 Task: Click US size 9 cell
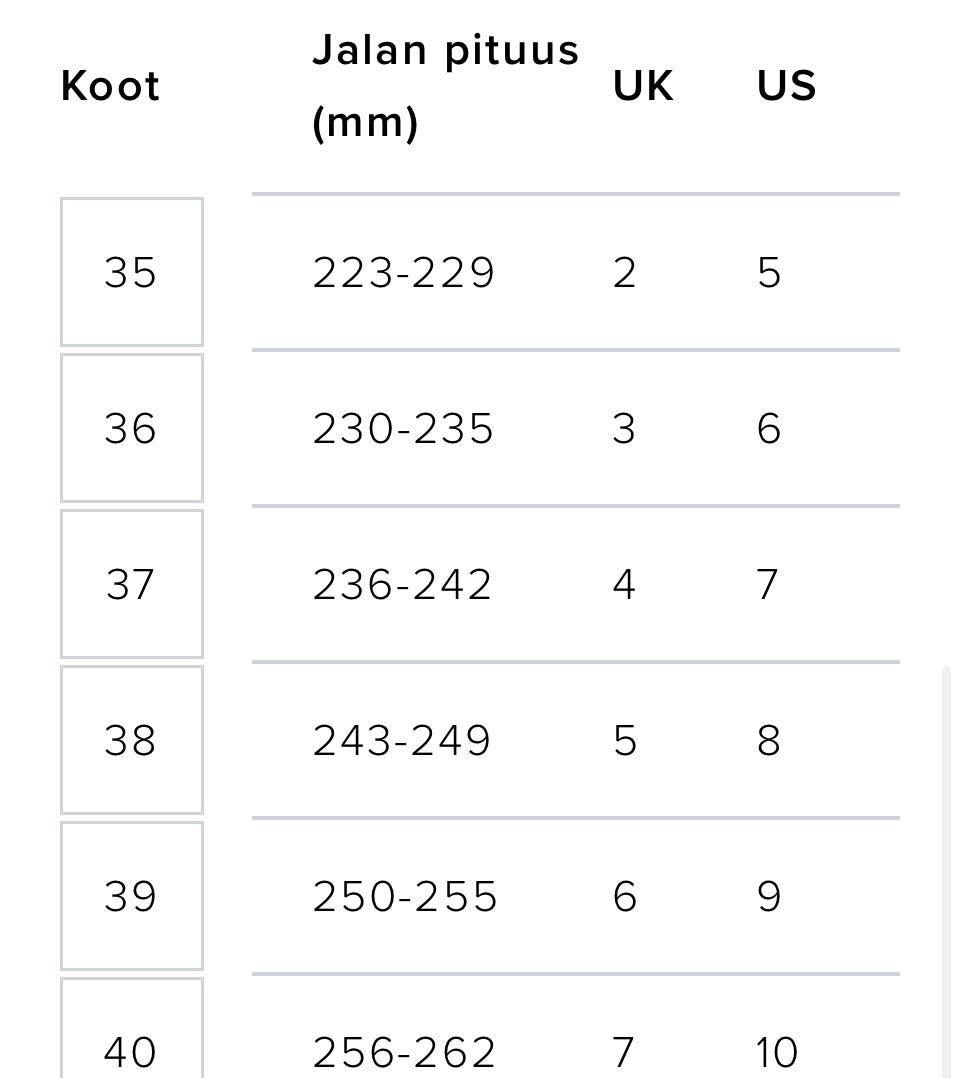[768, 896]
